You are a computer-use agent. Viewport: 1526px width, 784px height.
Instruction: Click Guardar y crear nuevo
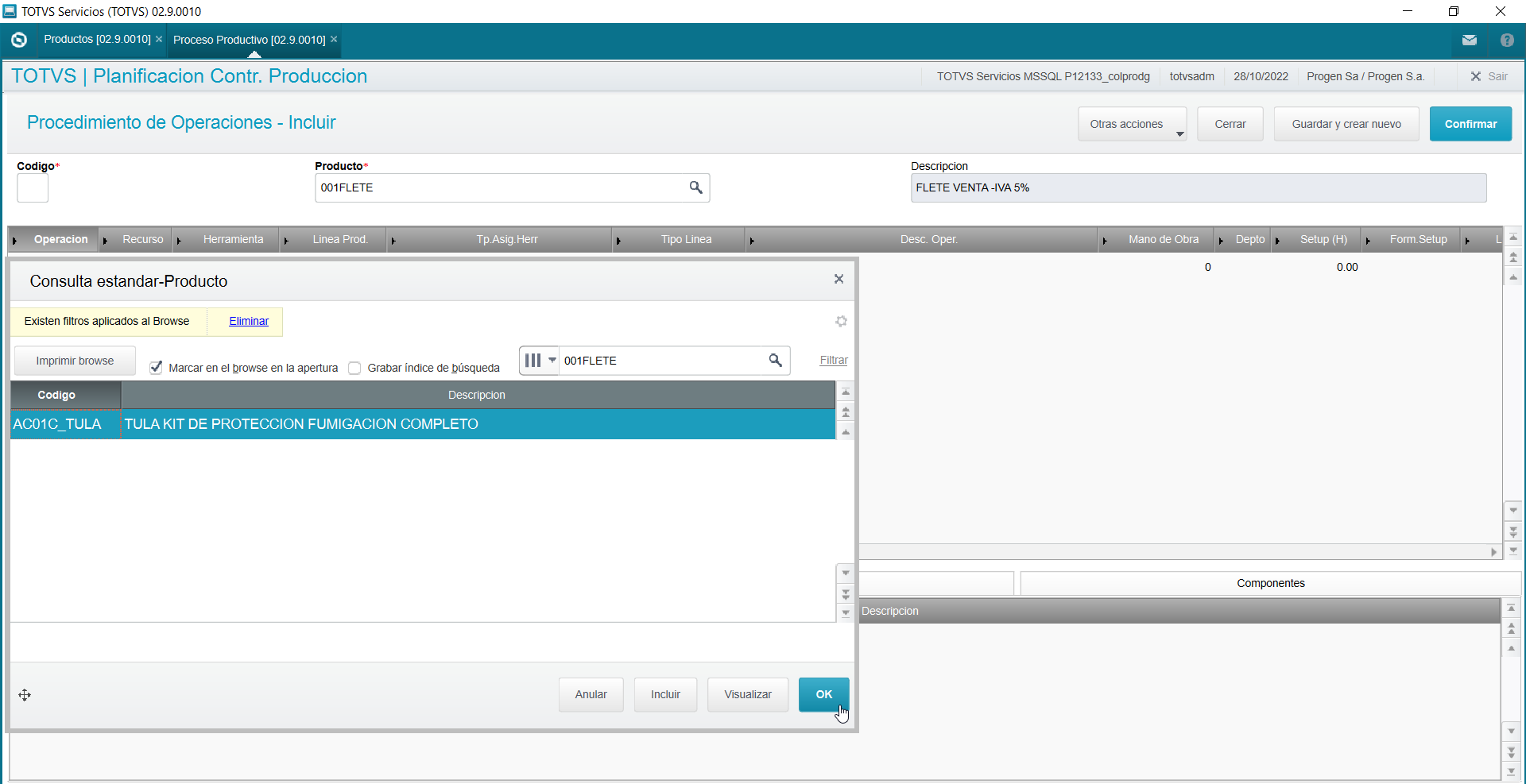point(1346,124)
